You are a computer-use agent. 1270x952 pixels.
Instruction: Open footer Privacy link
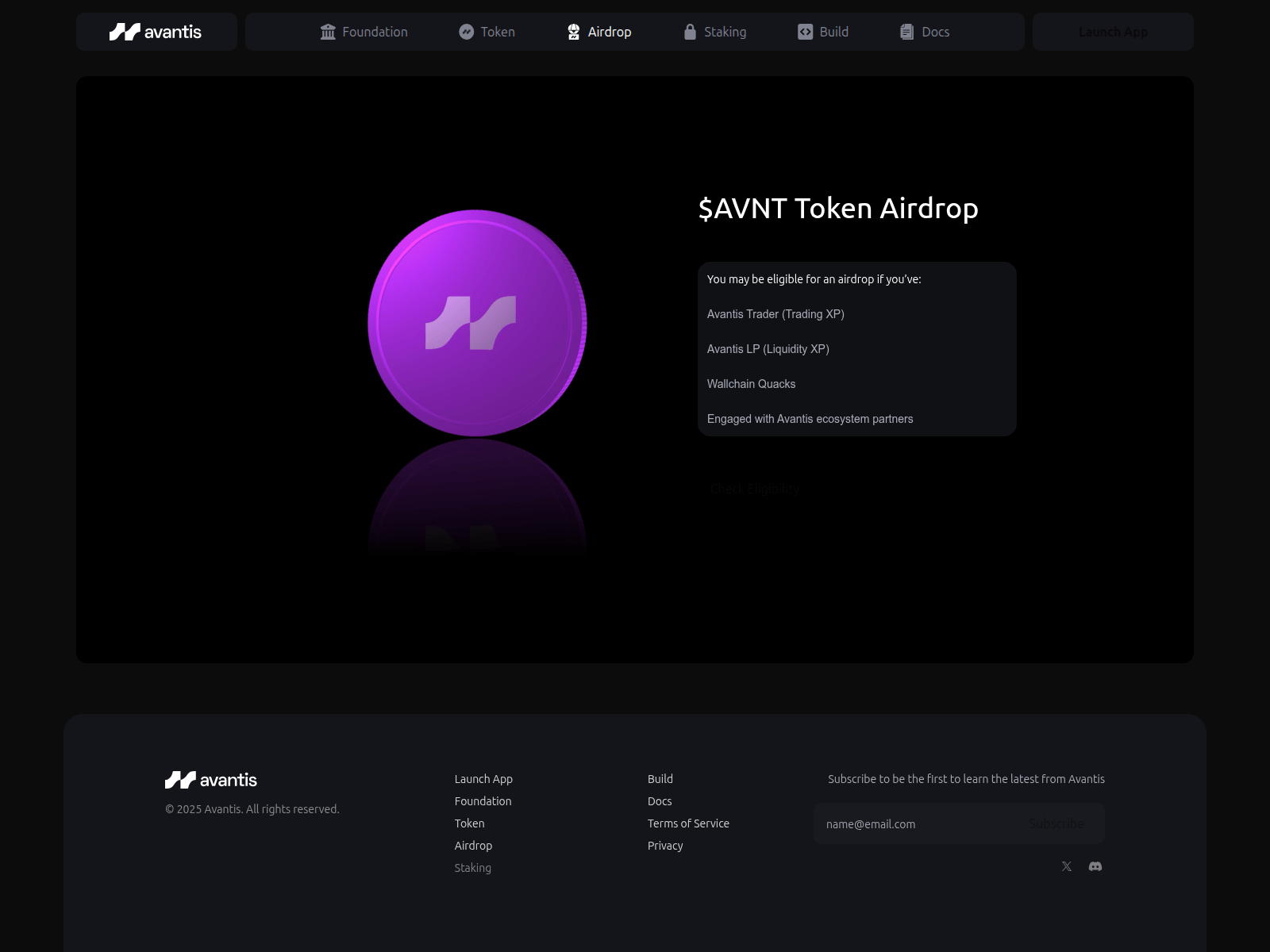(665, 846)
